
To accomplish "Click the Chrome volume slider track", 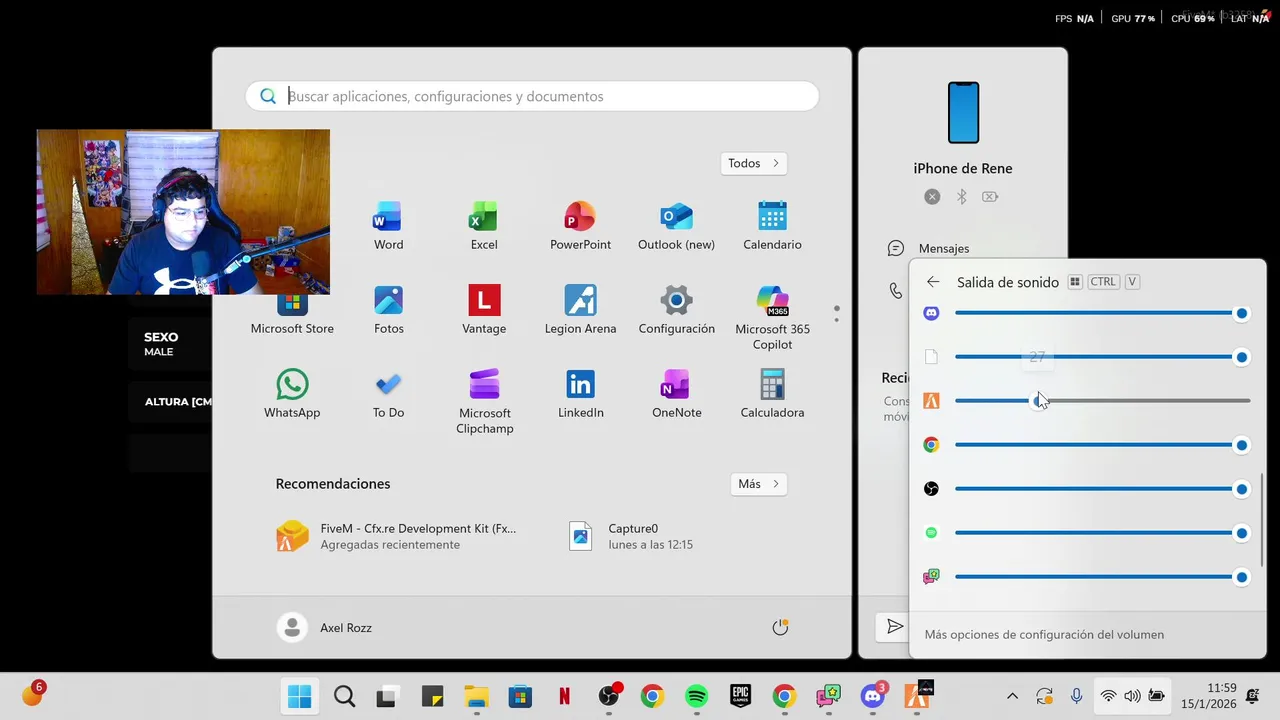I will point(1102,445).
